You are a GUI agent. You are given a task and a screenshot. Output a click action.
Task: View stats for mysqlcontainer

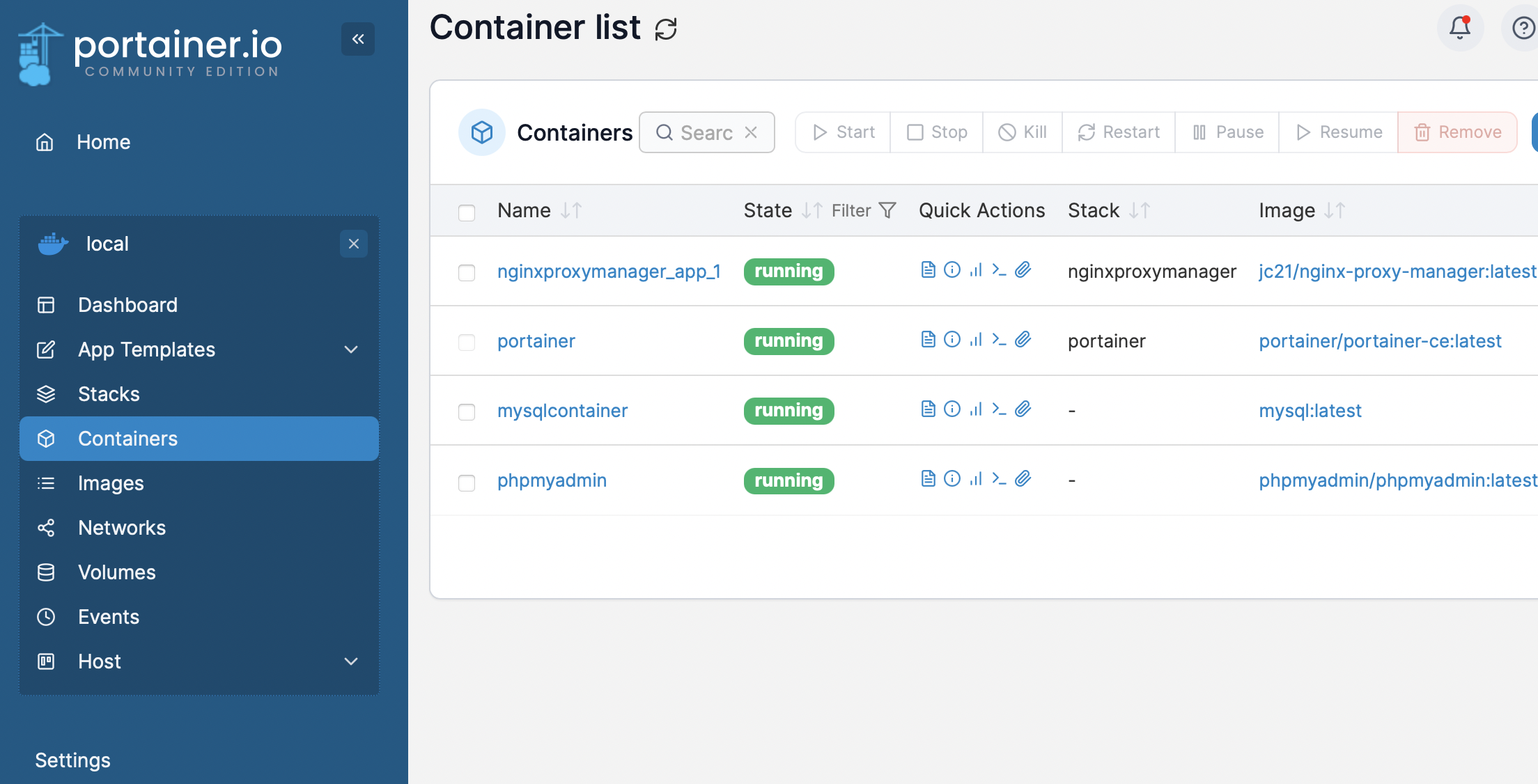976,409
